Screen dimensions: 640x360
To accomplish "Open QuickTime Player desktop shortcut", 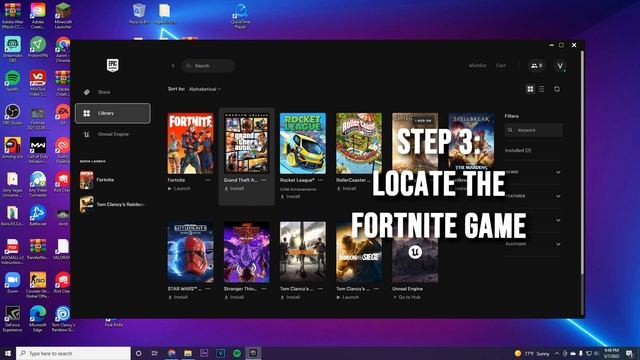I will [x=240, y=16].
